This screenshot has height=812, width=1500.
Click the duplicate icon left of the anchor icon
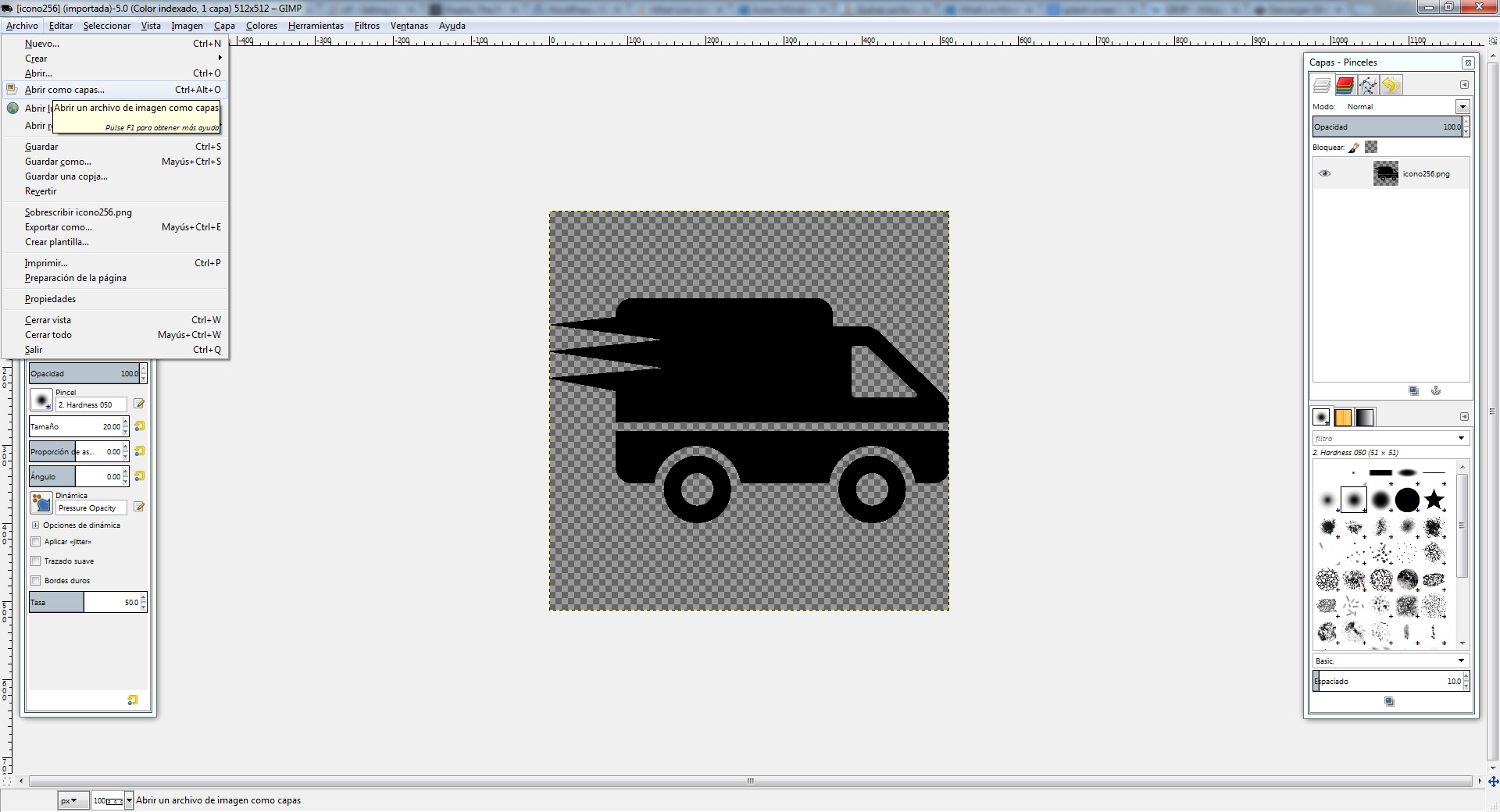[1413, 390]
